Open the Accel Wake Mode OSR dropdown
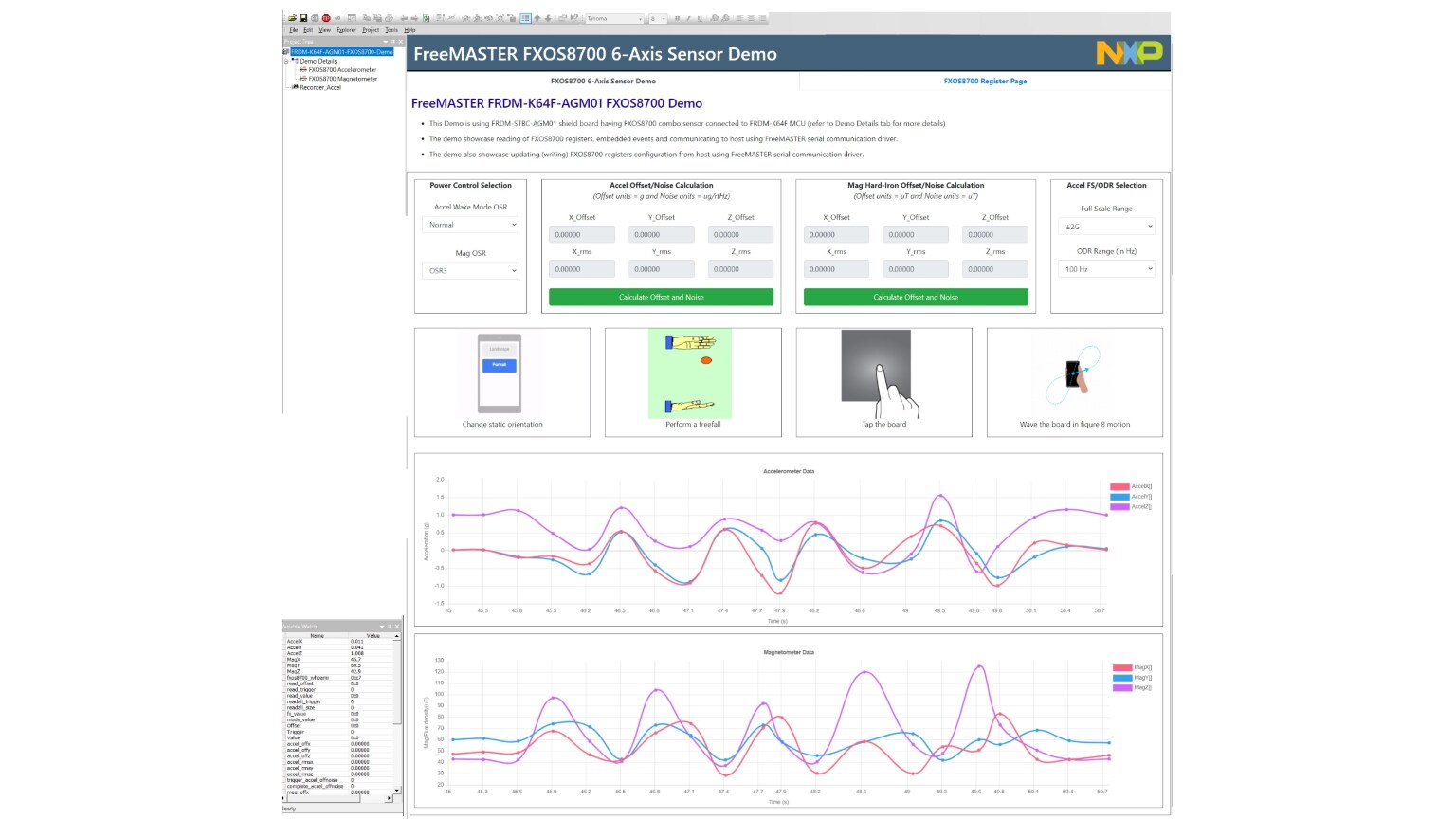Screen dimensions: 1456x819 click(470, 225)
